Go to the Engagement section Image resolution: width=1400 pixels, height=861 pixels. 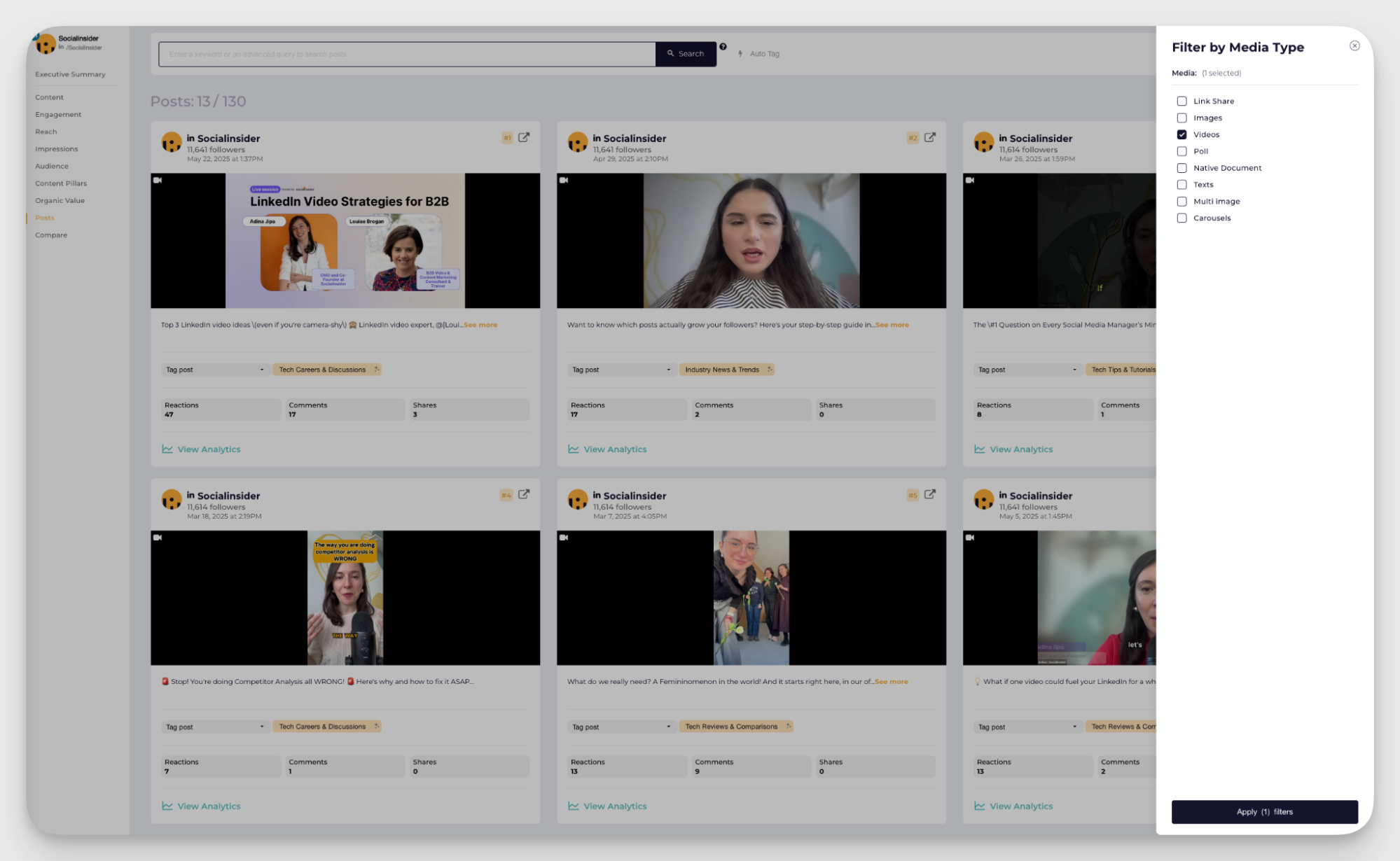pyautogui.click(x=58, y=114)
